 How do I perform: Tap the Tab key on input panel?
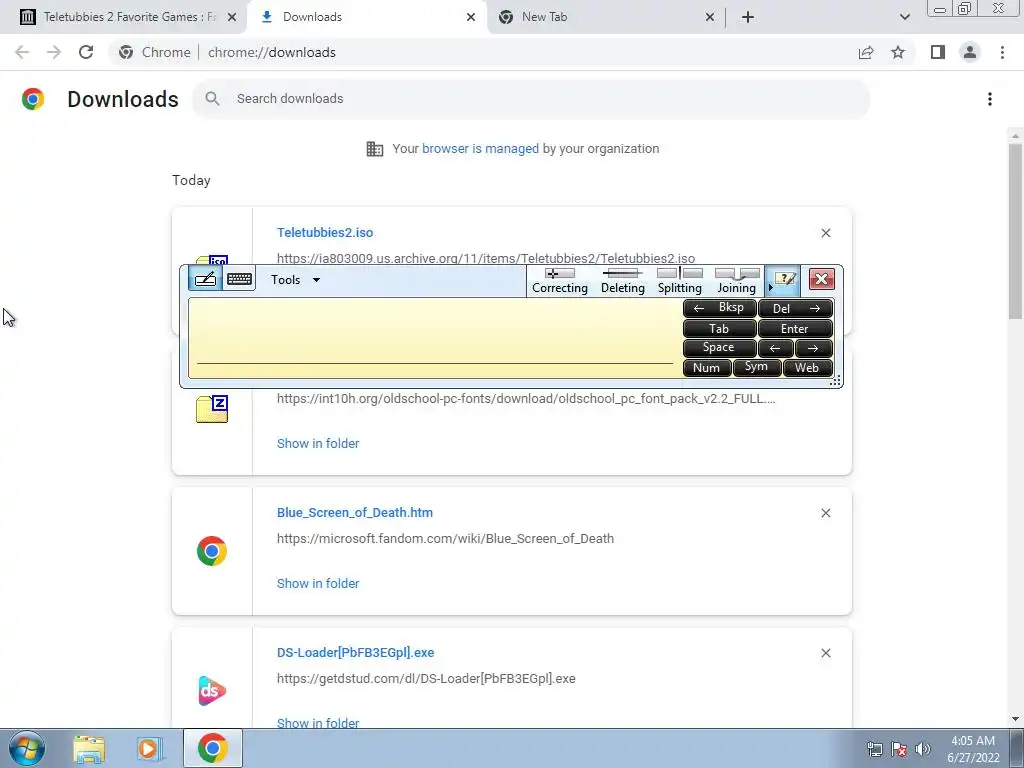[x=719, y=328]
